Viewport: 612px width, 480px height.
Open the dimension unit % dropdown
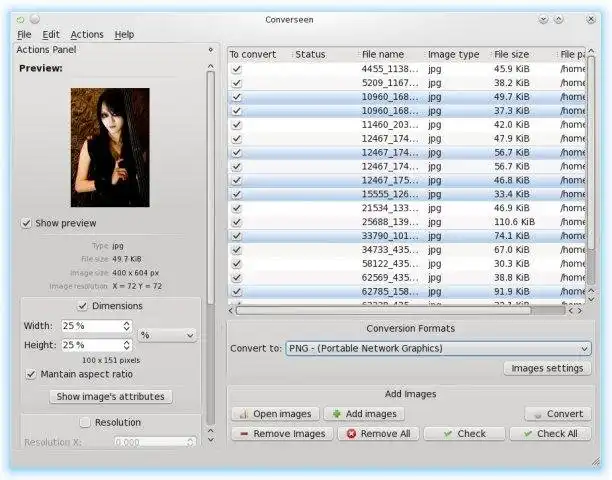167,335
